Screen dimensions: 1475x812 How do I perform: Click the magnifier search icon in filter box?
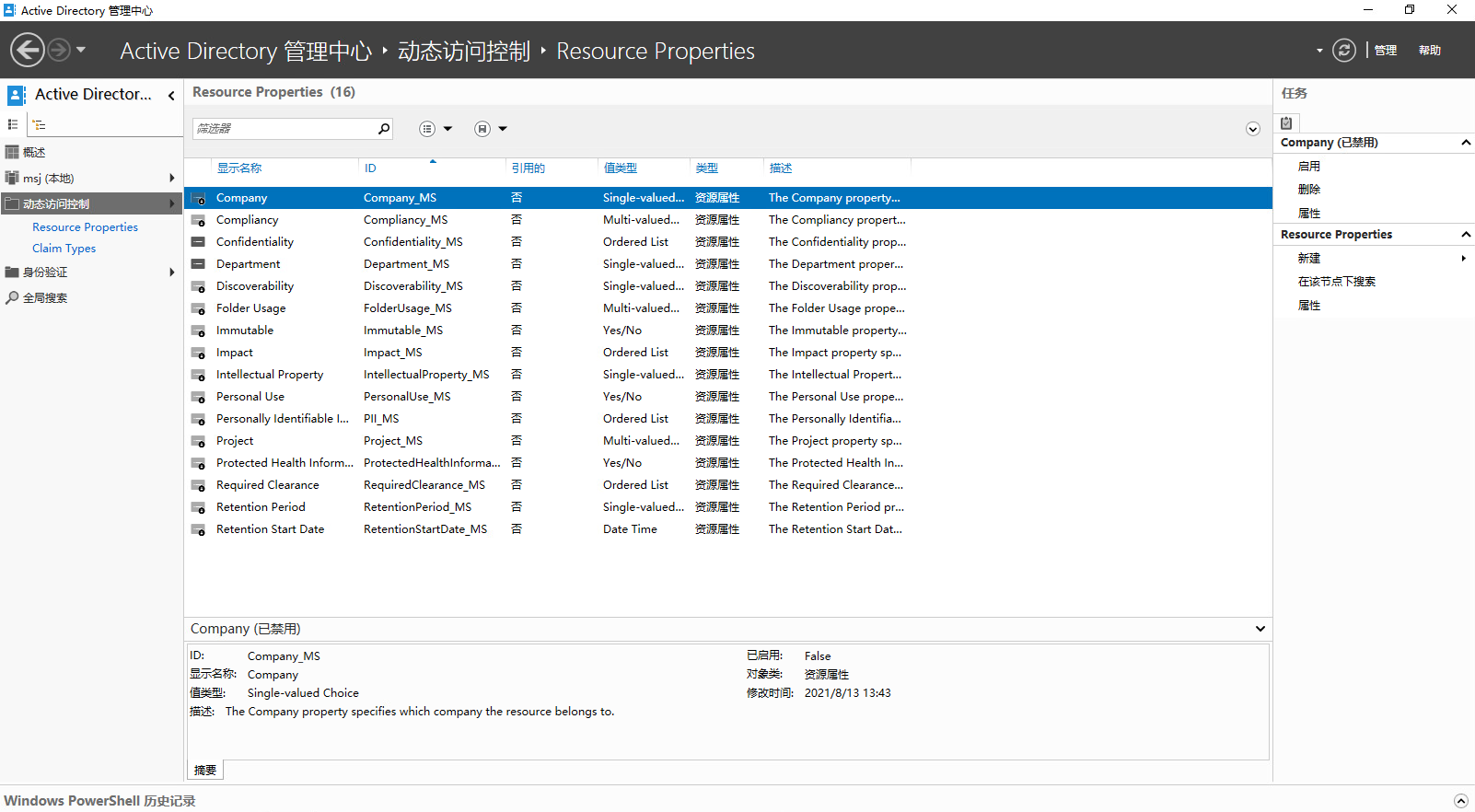(x=384, y=129)
